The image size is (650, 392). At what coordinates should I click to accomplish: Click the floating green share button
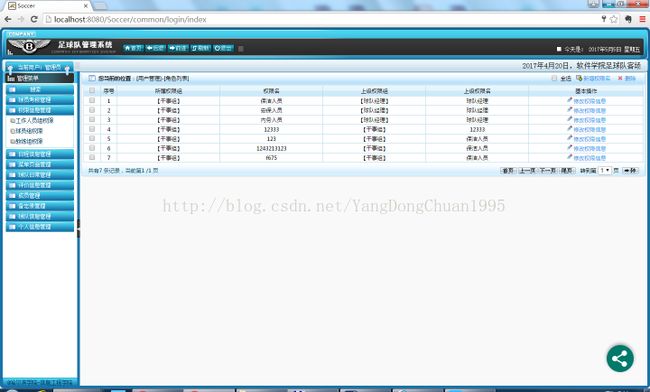click(620, 358)
